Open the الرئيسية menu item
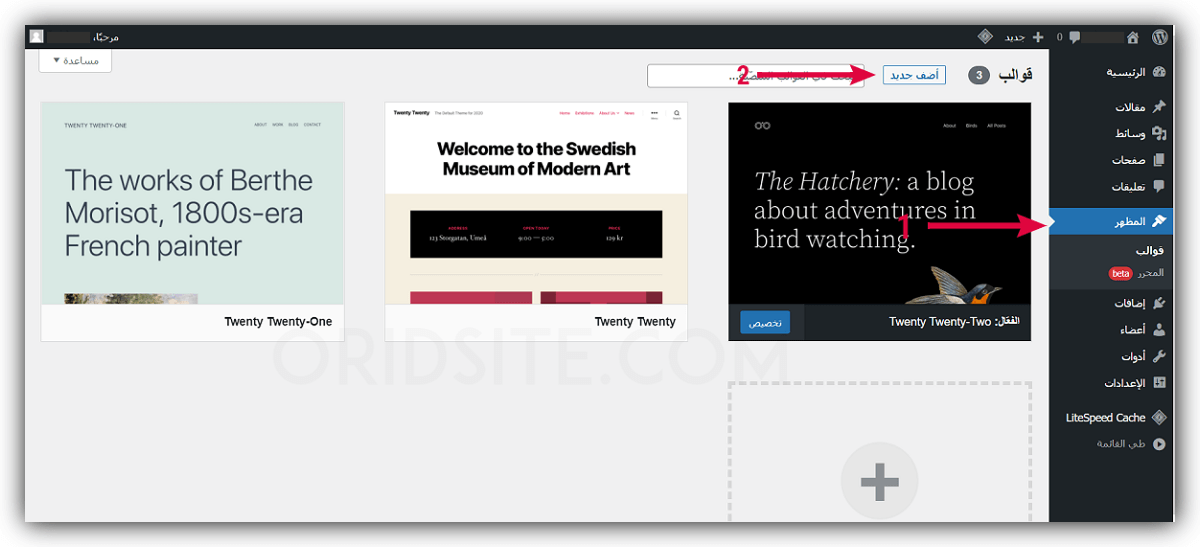This screenshot has height=547, width=1200. (x=1112, y=73)
